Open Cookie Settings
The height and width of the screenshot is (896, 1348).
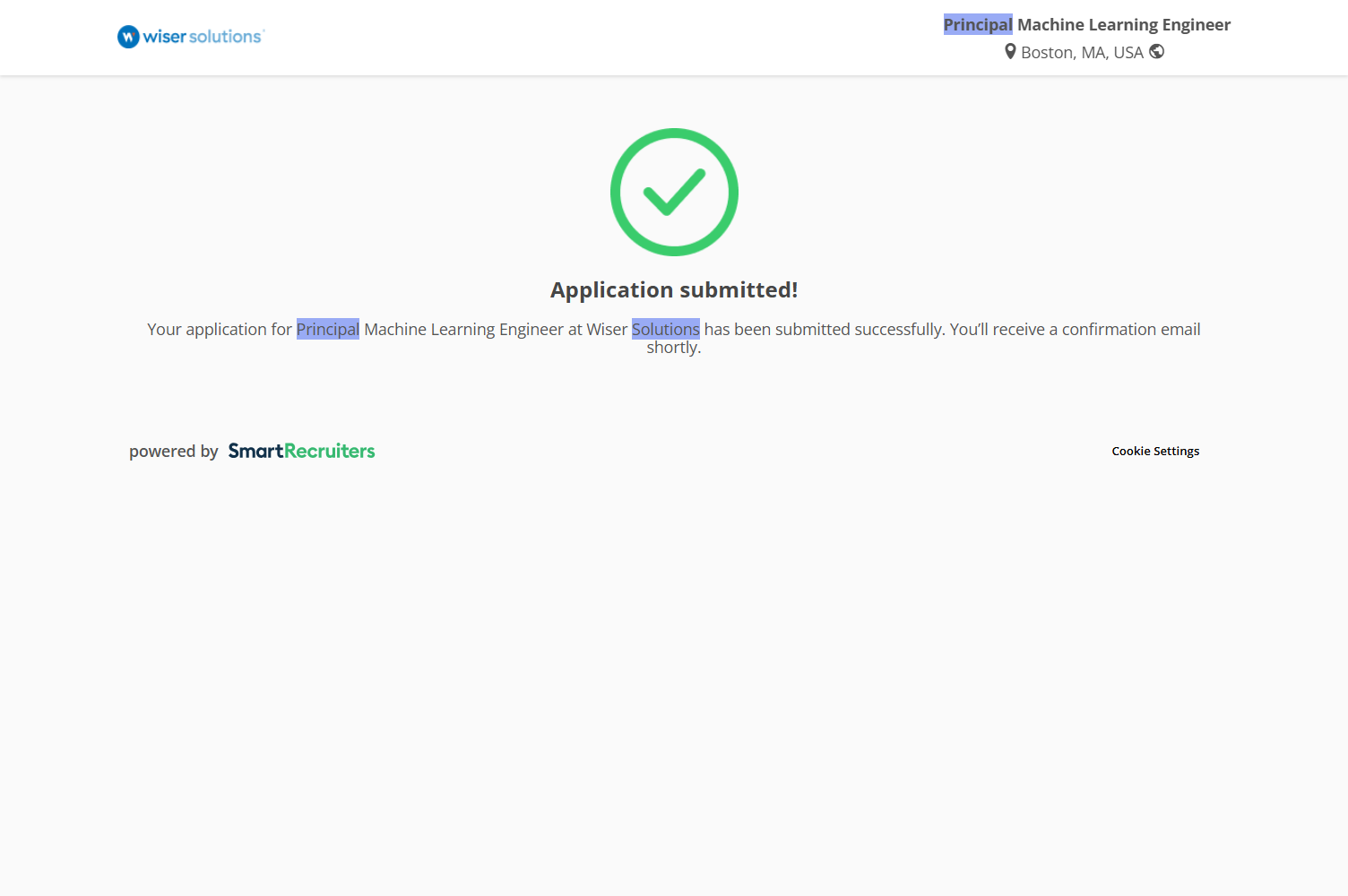pos(1155,451)
